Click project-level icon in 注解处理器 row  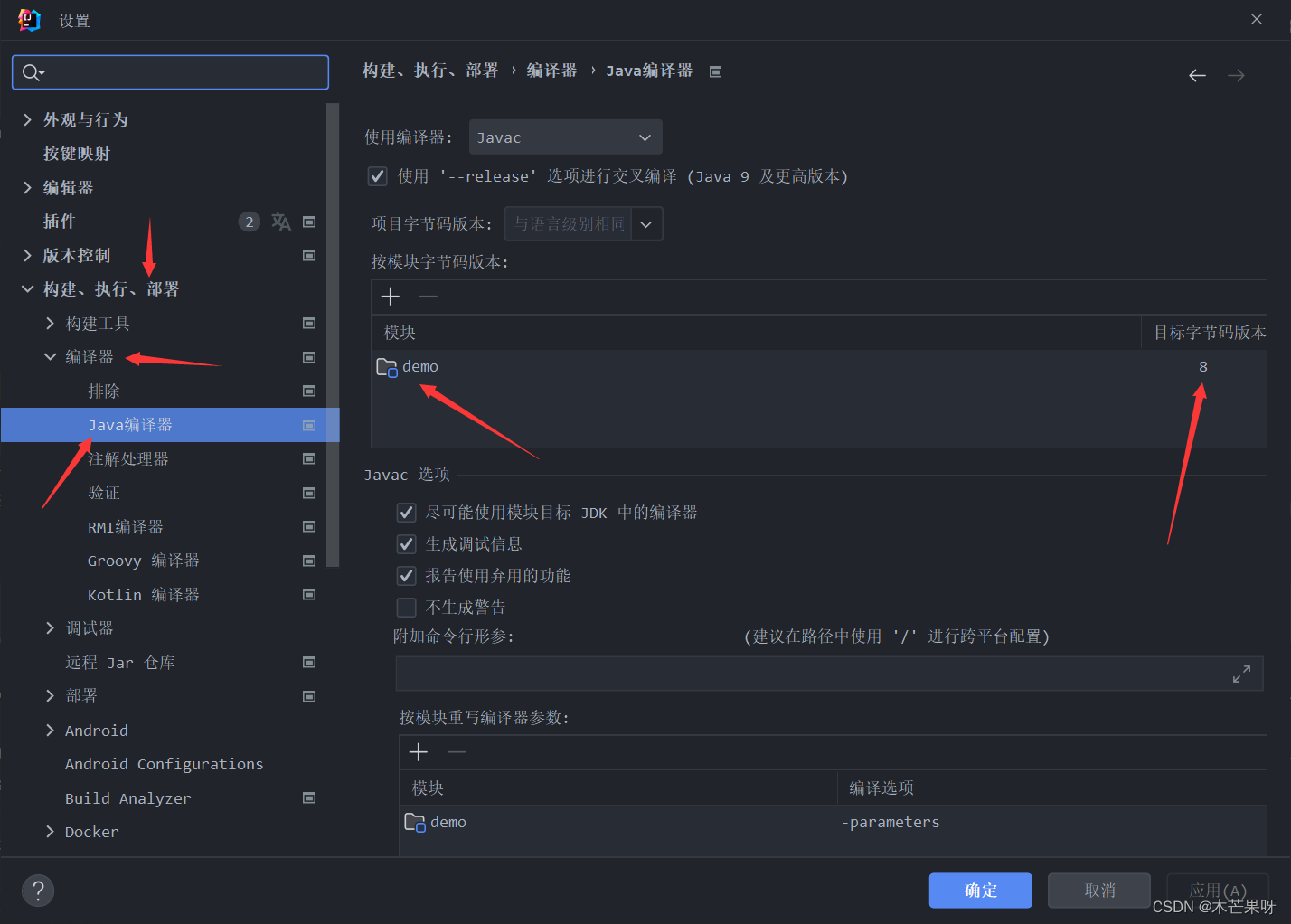[308, 459]
